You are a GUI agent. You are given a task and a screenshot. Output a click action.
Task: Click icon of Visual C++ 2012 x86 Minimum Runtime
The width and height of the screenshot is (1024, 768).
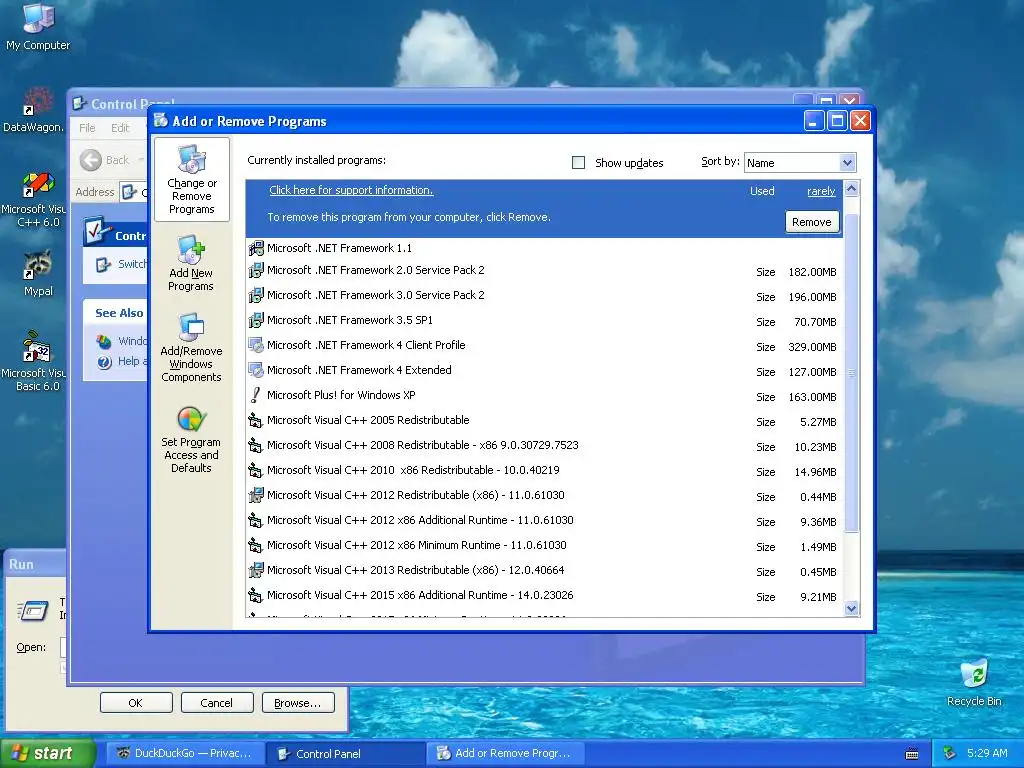coord(256,545)
